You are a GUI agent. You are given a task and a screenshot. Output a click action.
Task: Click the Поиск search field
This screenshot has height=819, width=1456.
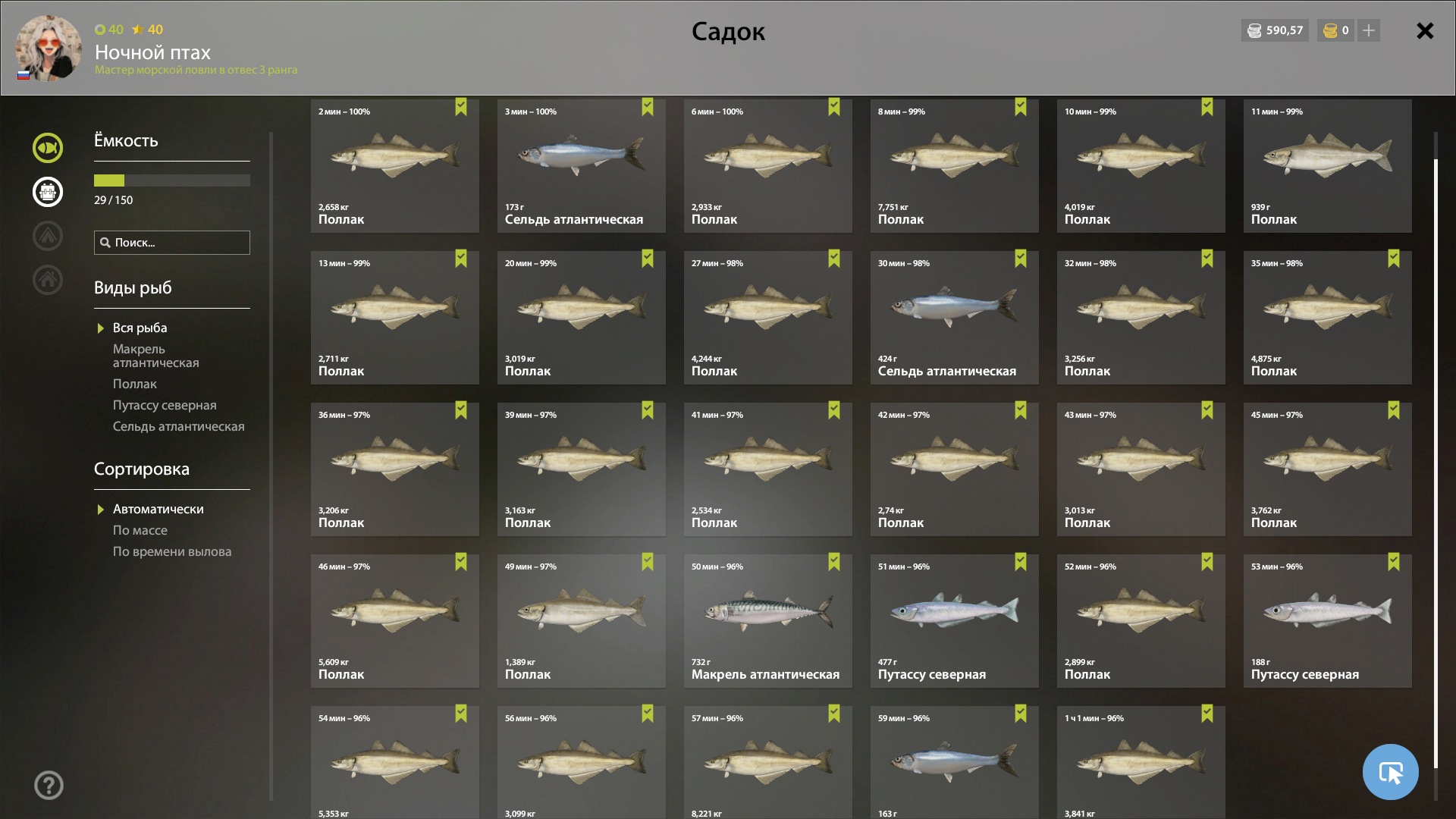click(172, 243)
